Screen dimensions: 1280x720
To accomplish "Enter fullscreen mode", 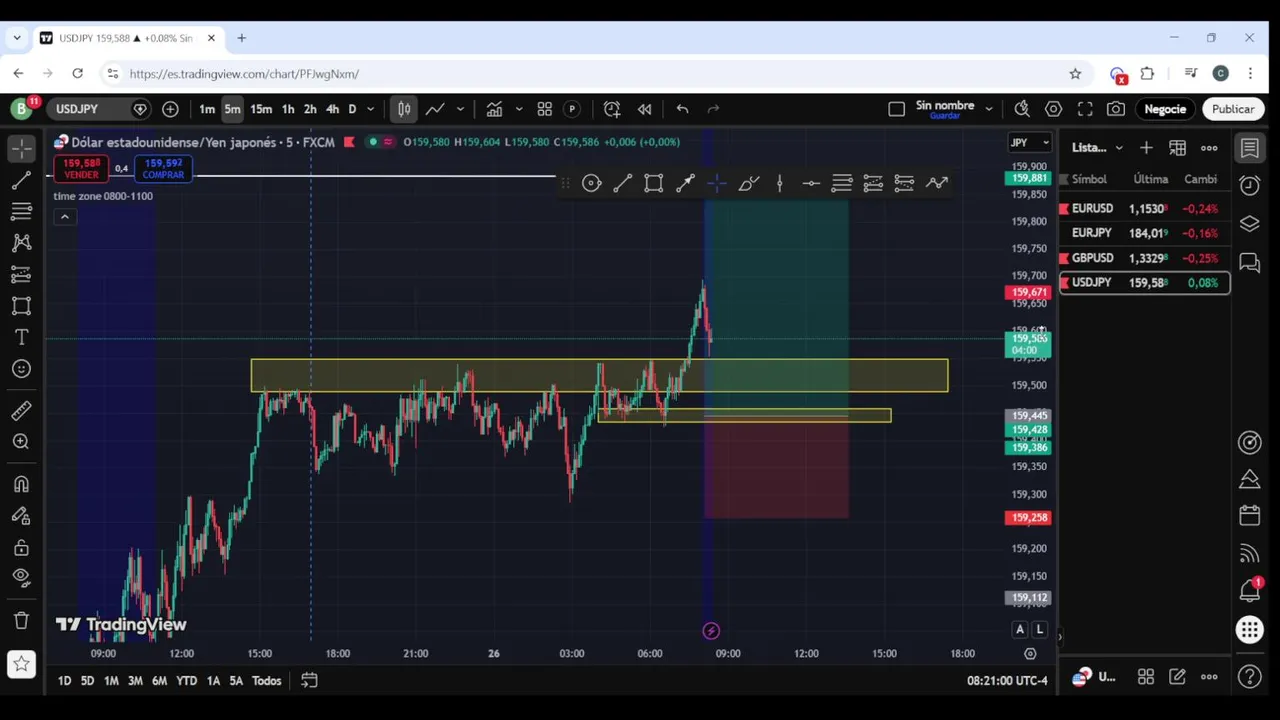I will (x=1085, y=109).
